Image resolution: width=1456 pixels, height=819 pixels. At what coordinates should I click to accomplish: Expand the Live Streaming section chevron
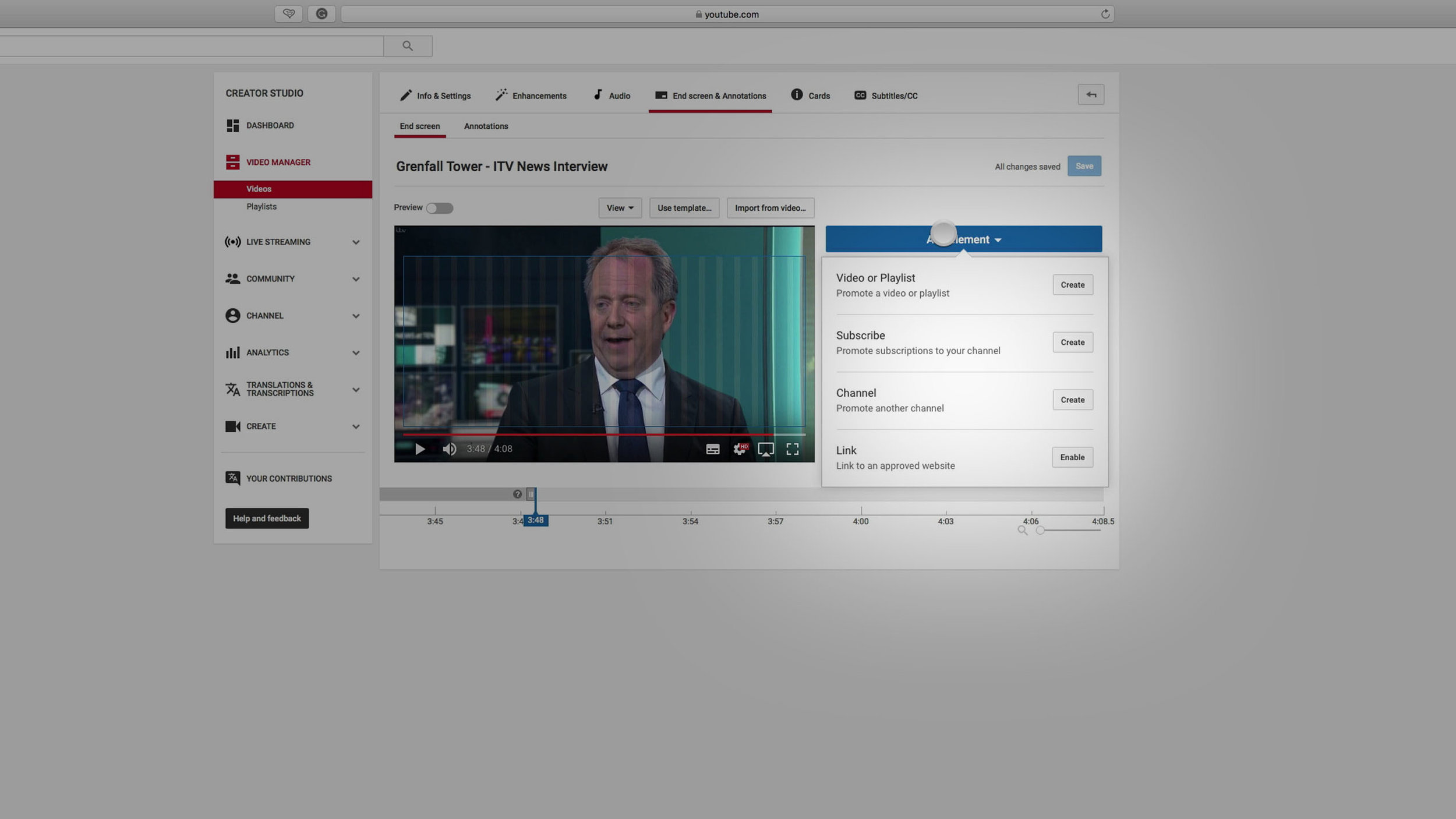pos(356,242)
